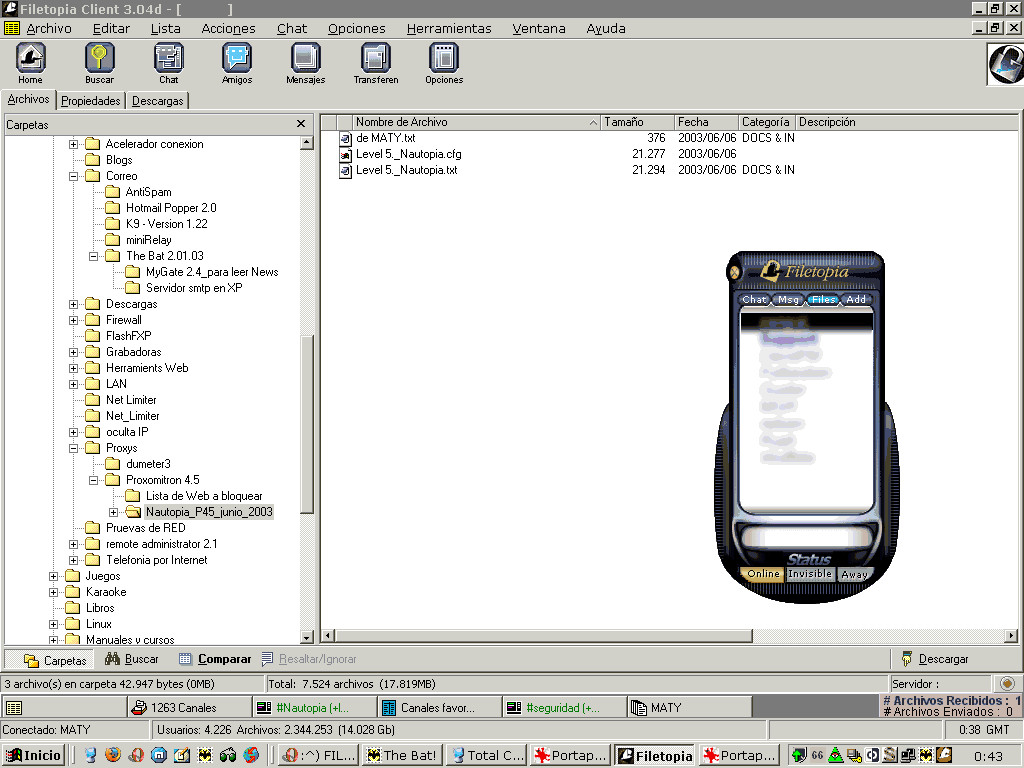Set status to Away in Filetopia skin

tap(854, 575)
